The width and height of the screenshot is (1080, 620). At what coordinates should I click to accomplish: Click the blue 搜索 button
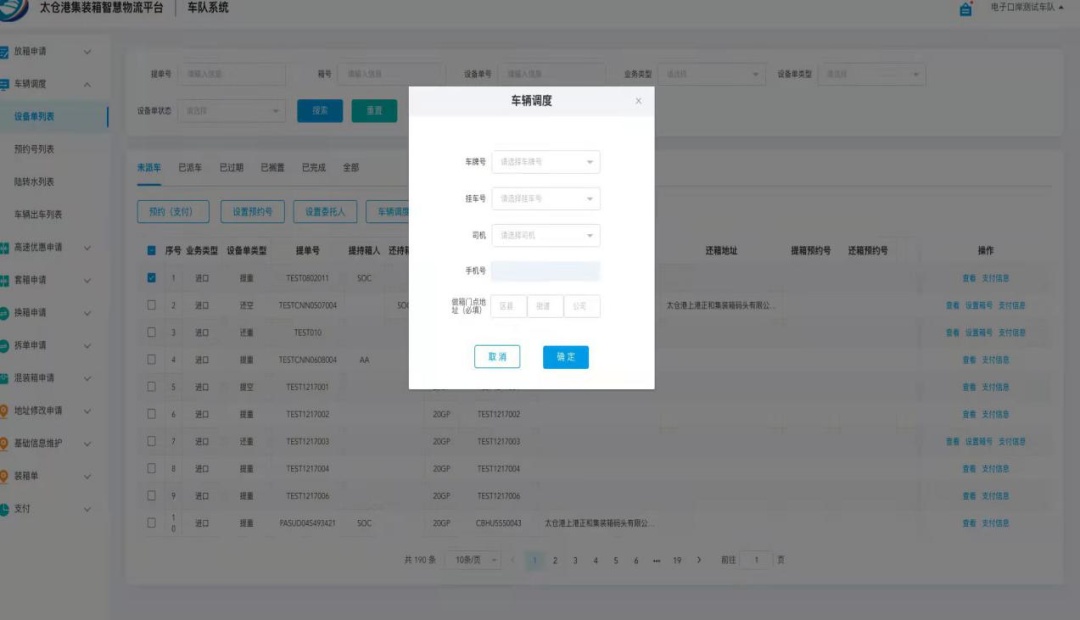point(320,111)
